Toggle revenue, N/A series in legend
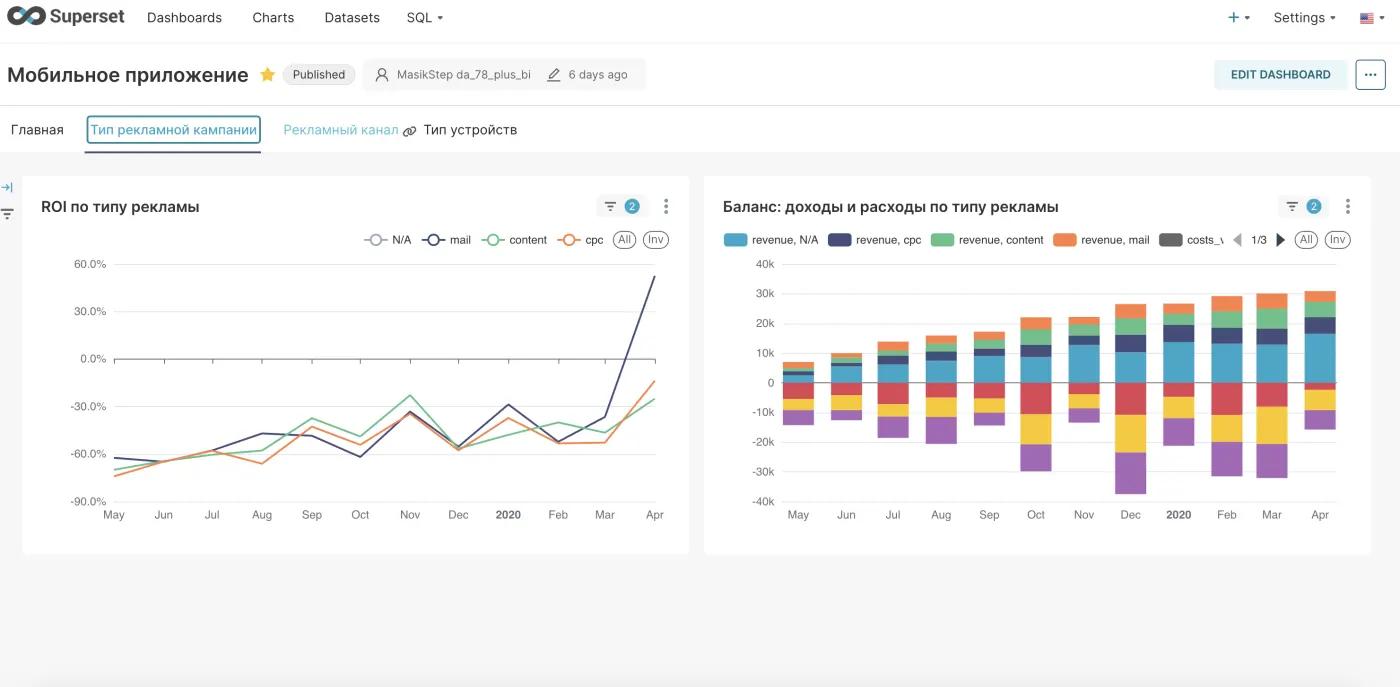Viewport: 1400px width, 687px height. coord(771,240)
